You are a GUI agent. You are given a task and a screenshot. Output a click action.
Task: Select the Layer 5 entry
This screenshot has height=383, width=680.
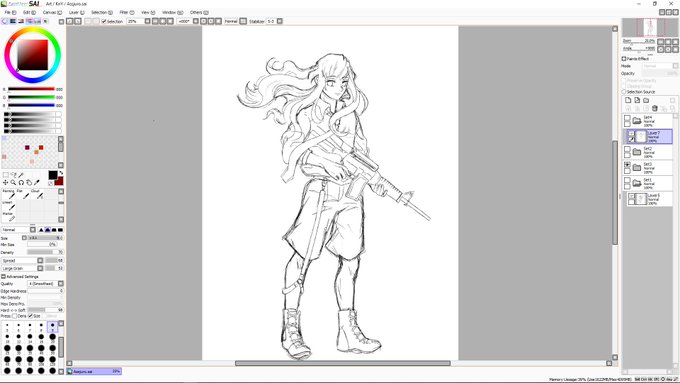pos(649,199)
